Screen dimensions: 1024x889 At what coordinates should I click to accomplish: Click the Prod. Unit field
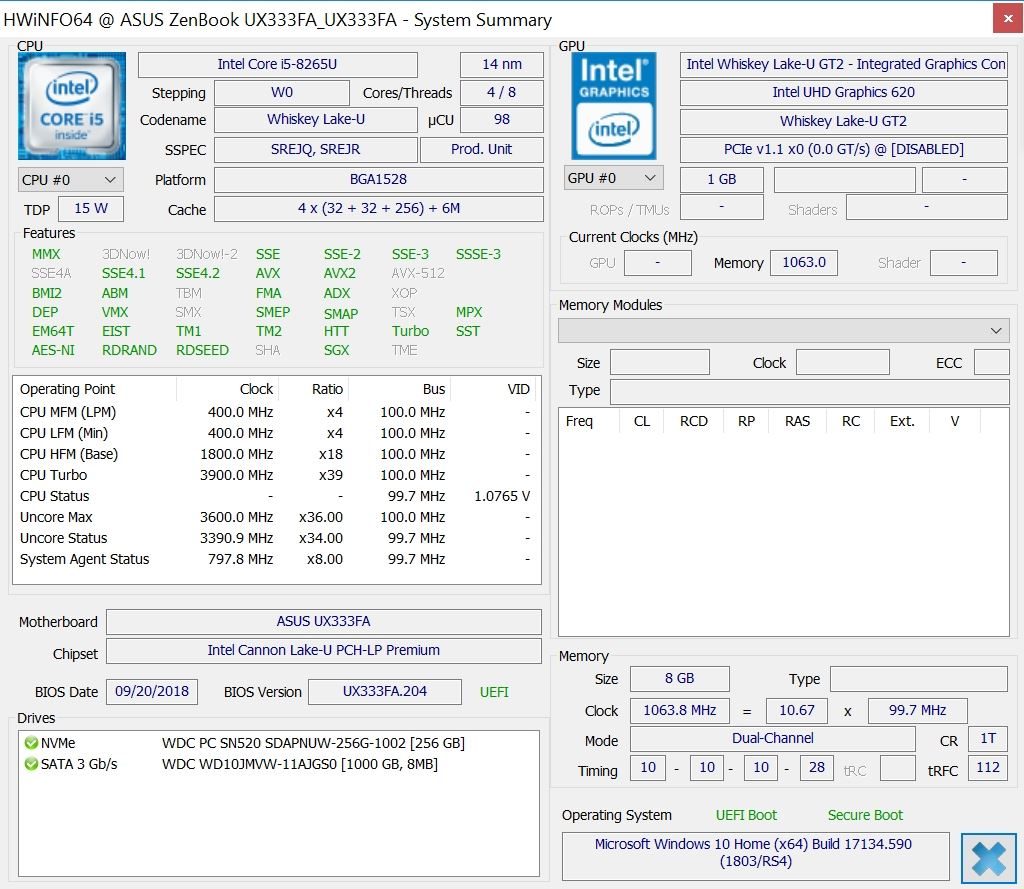[482, 150]
